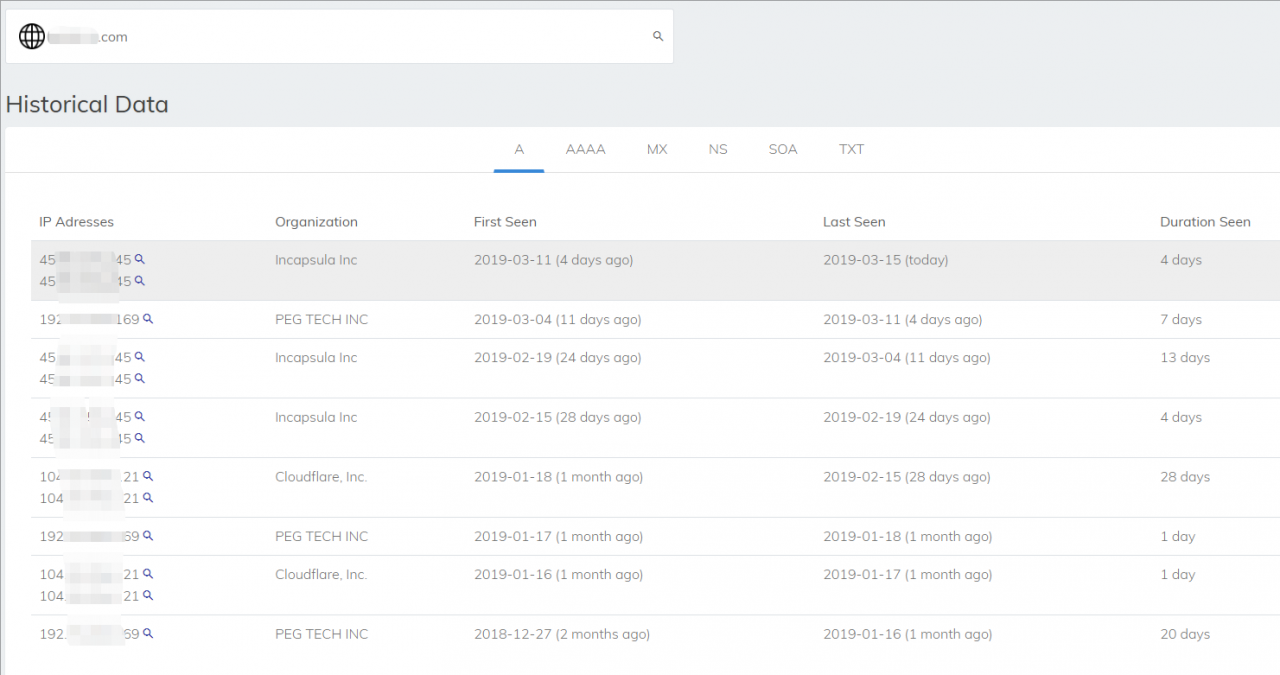Click the "20 days" duration cell
This screenshot has height=675, width=1280.
click(1185, 634)
